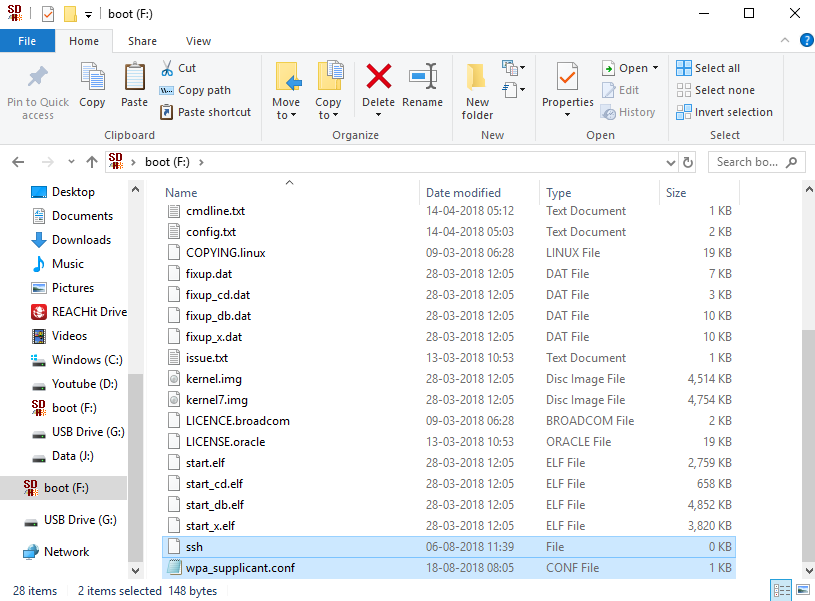Open Downloads in the navigation pane

[81, 240]
